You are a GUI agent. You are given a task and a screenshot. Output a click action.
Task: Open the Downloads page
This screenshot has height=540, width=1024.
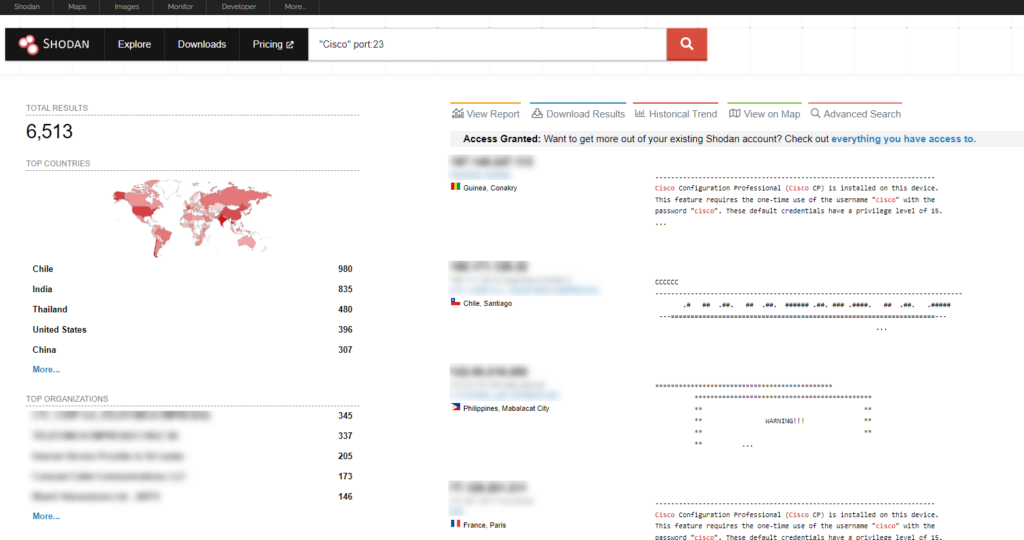click(x=202, y=44)
